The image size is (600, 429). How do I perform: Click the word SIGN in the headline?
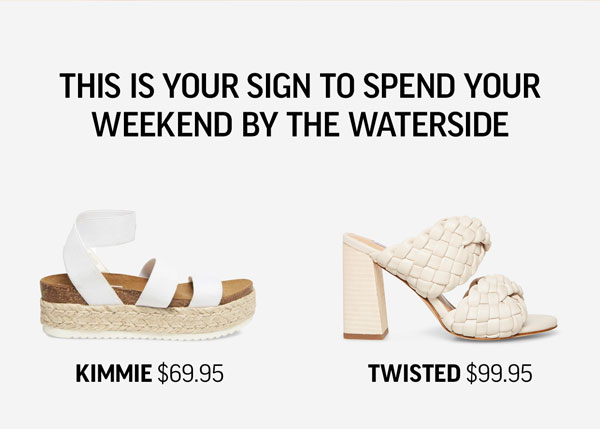279,85
